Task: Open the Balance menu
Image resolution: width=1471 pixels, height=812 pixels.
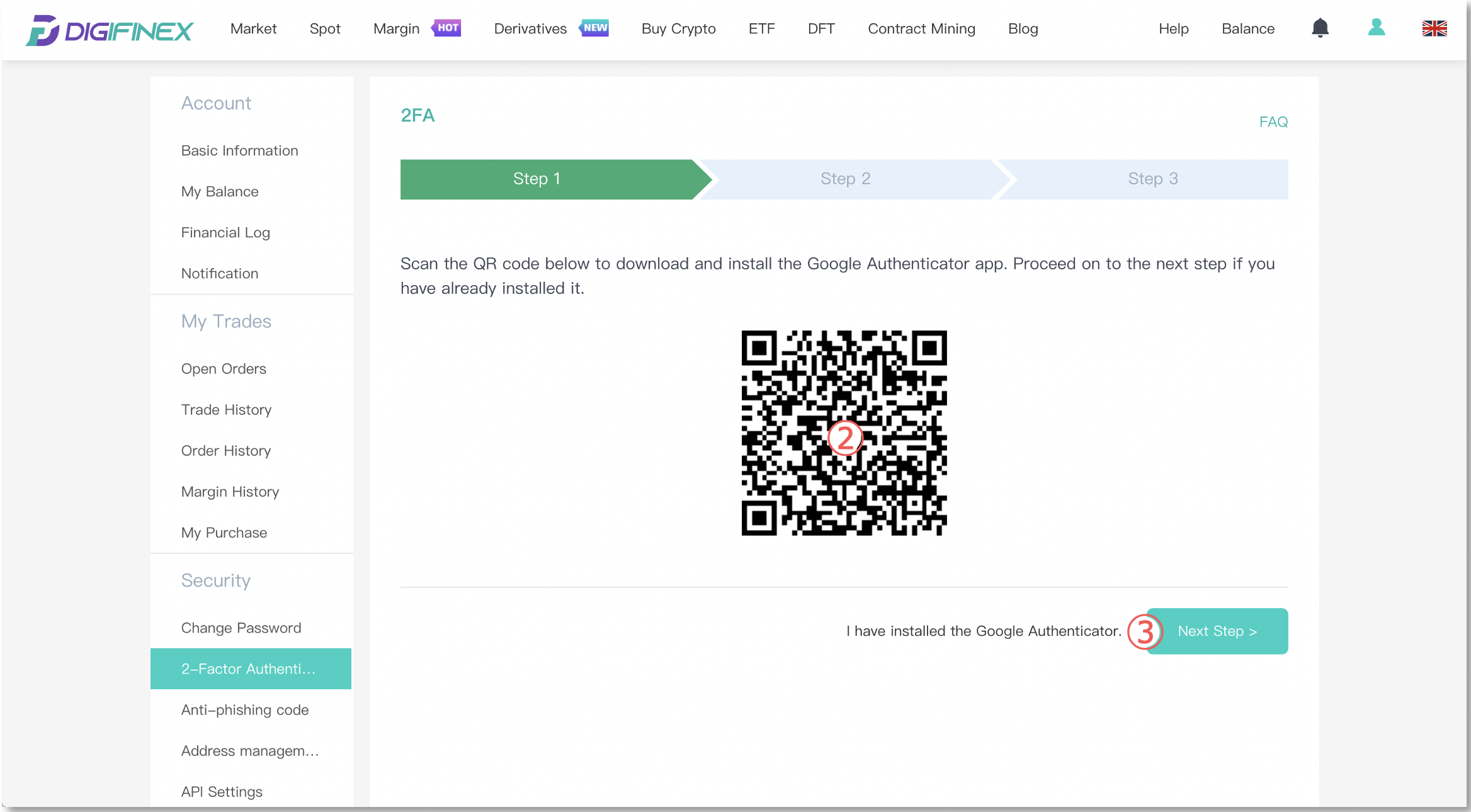Action: point(1247,28)
